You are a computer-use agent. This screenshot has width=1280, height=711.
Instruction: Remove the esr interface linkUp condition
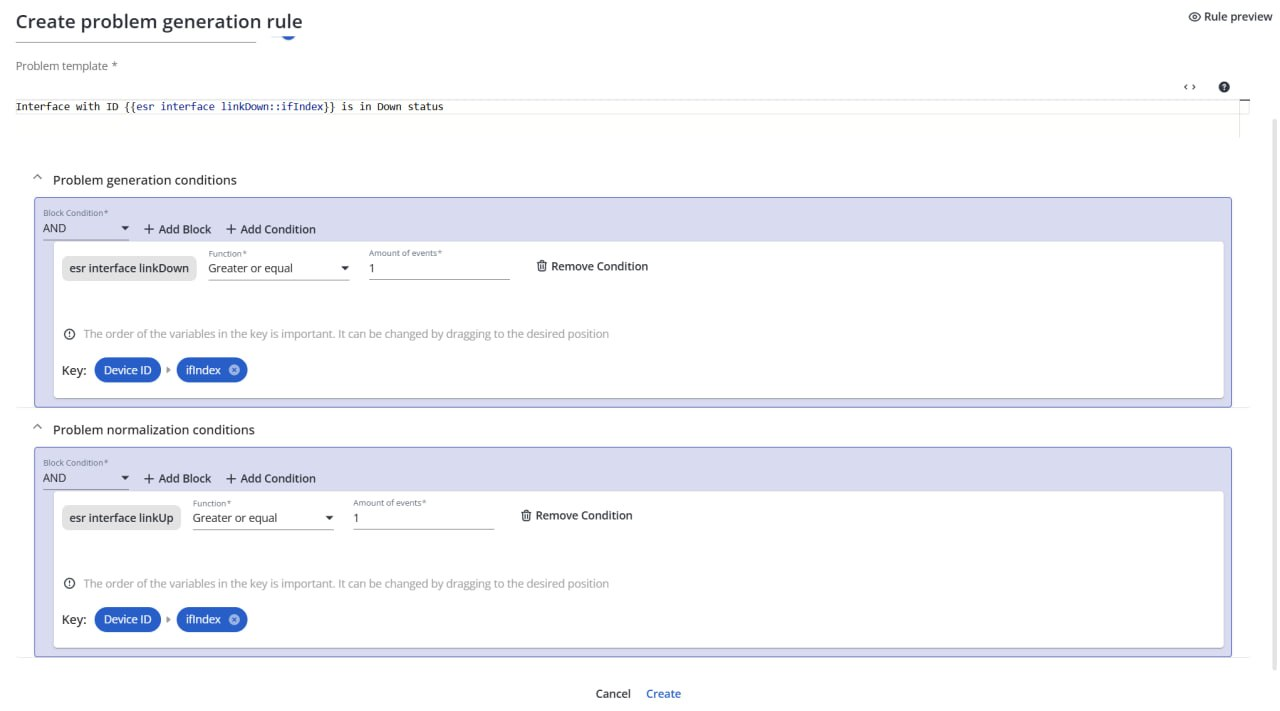click(577, 516)
